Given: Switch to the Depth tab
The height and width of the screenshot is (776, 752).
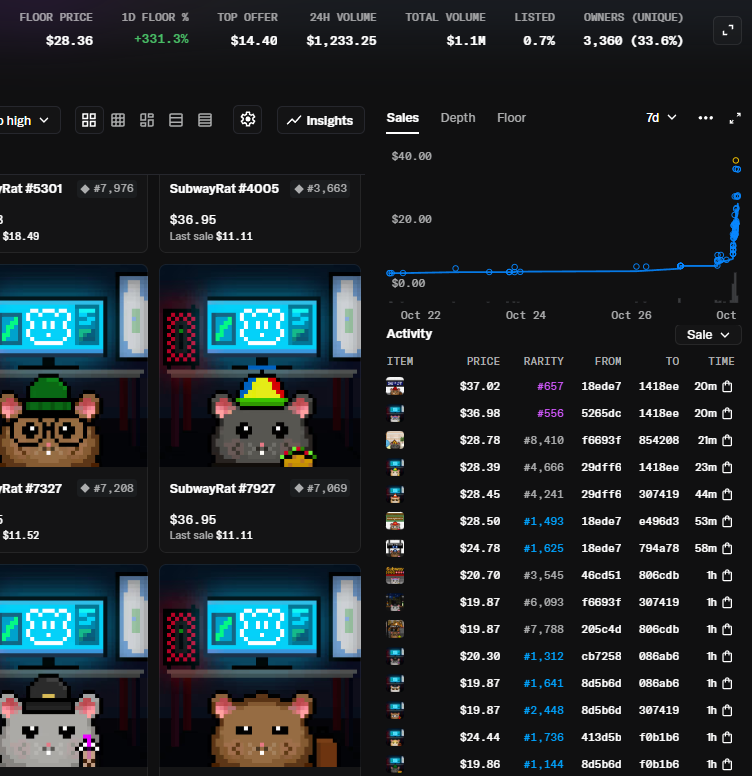Looking at the screenshot, I should click(458, 118).
